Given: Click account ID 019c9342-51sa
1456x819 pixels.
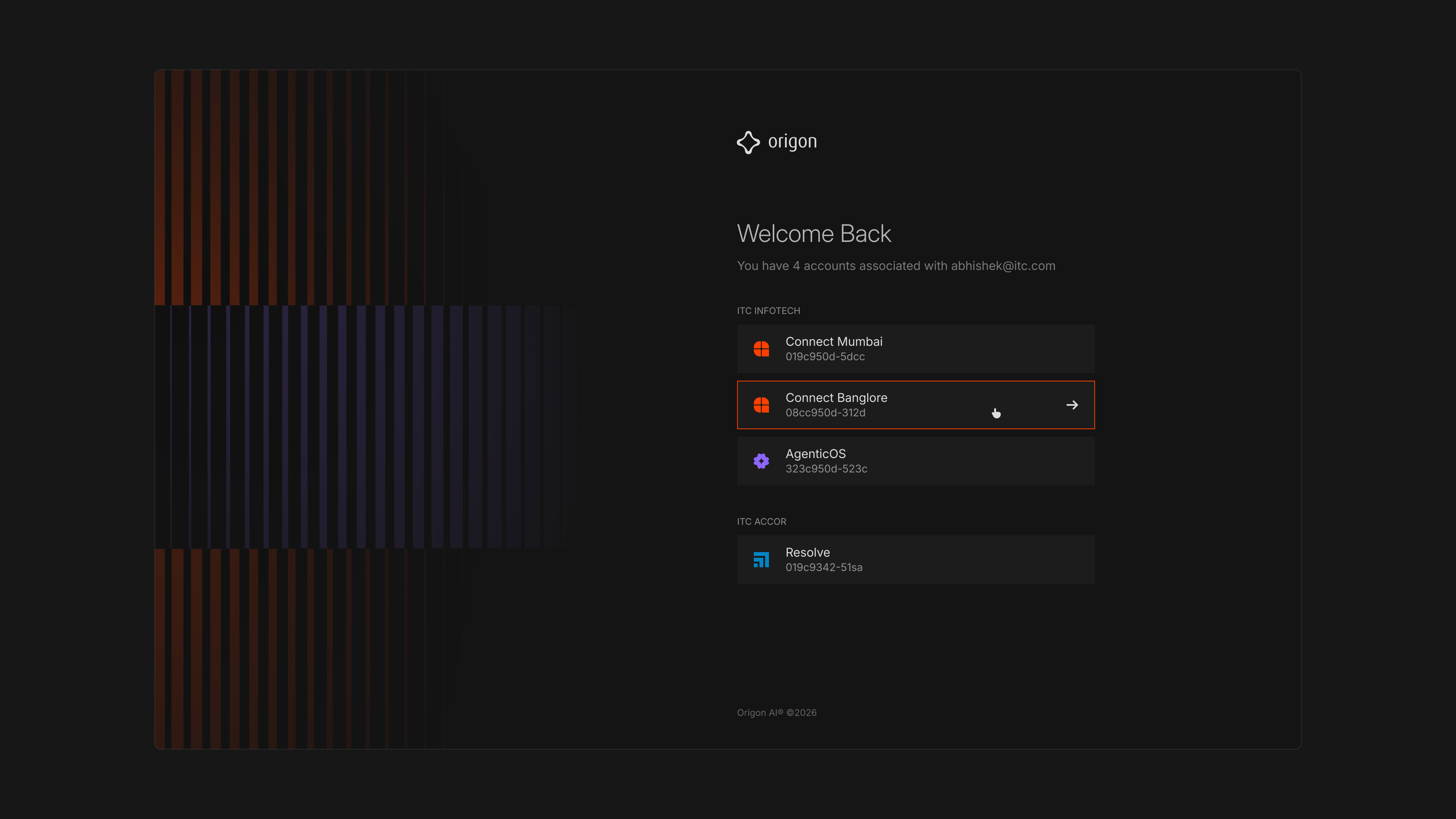Looking at the screenshot, I should [824, 567].
